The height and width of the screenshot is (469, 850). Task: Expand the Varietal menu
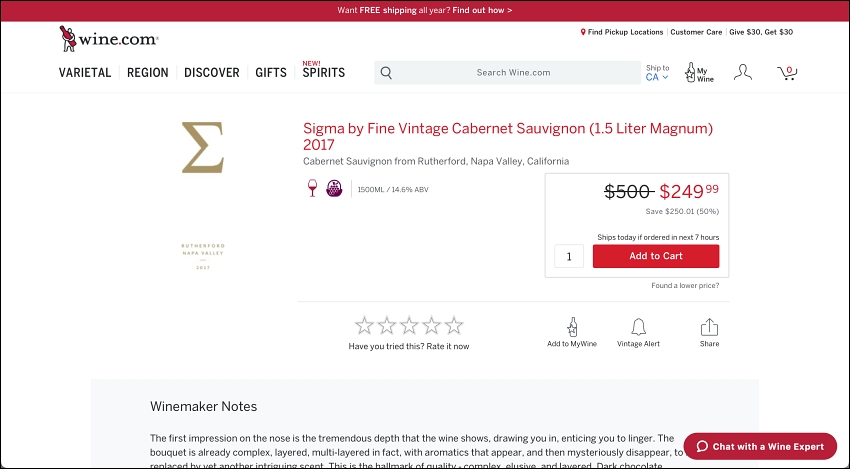point(85,73)
